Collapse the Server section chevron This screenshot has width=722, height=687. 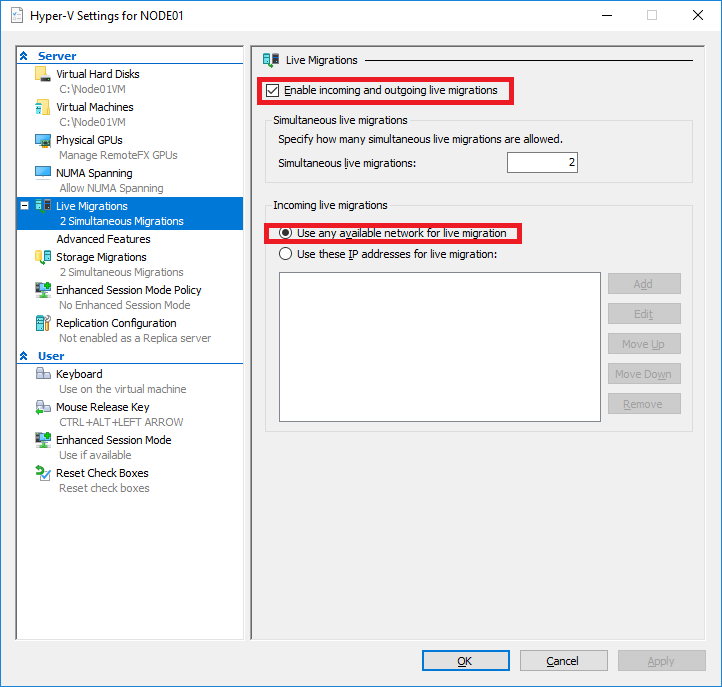pos(24,56)
